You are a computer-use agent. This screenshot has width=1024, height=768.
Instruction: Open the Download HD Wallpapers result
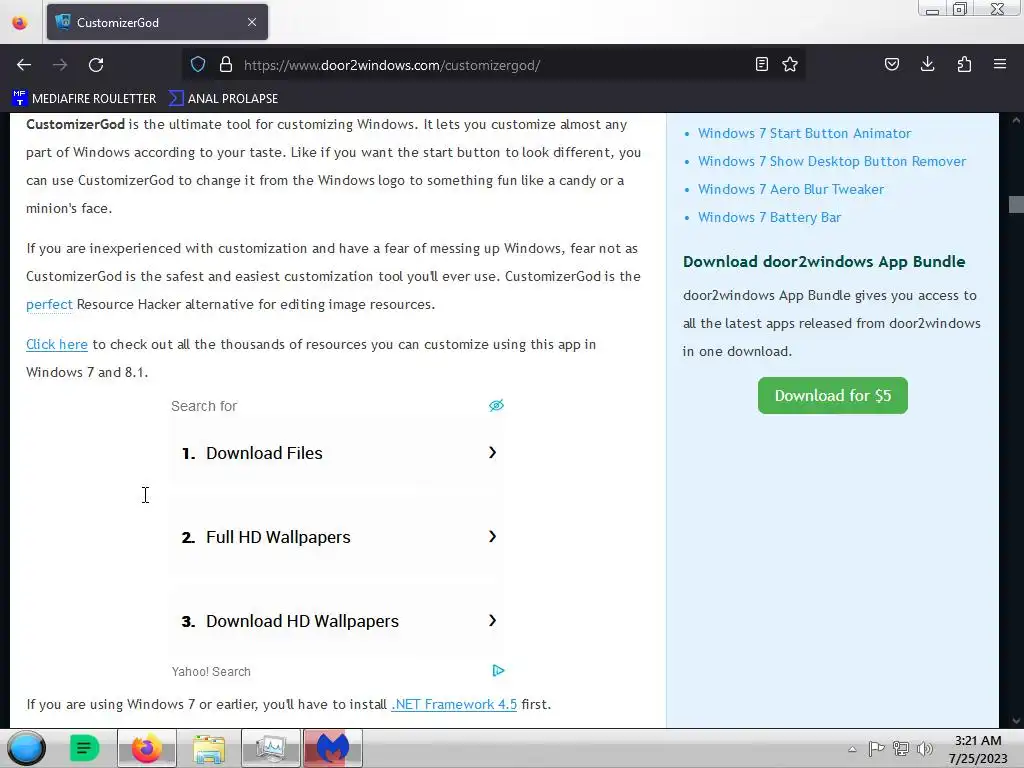(337, 621)
